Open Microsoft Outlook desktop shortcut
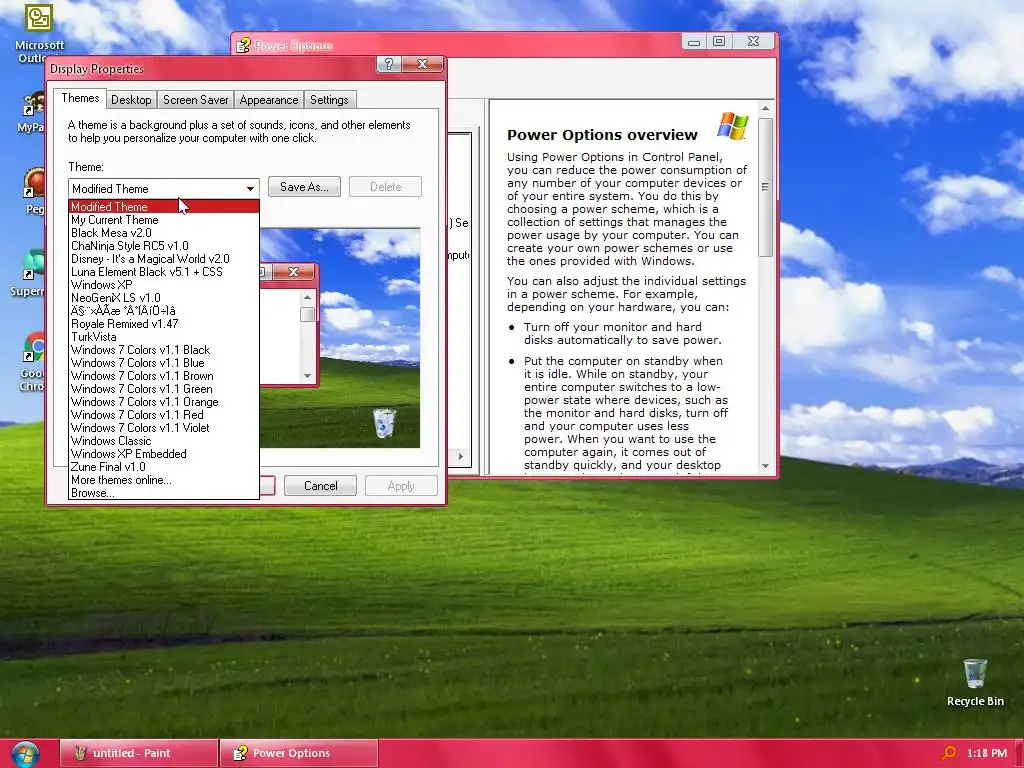Image resolution: width=1024 pixels, height=768 pixels. [39, 33]
